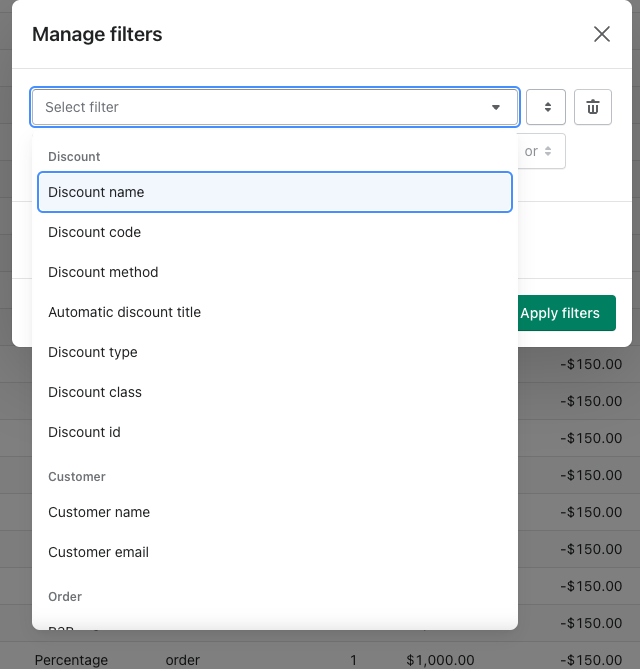This screenshot has width=640, height=669.
Task: Choose Customer name filter option
Action: tap(275, 512)
